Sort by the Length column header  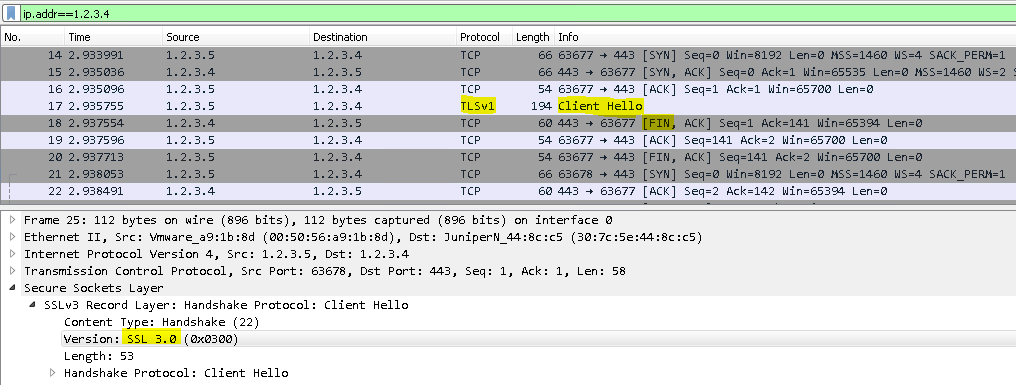pos(533,37)
